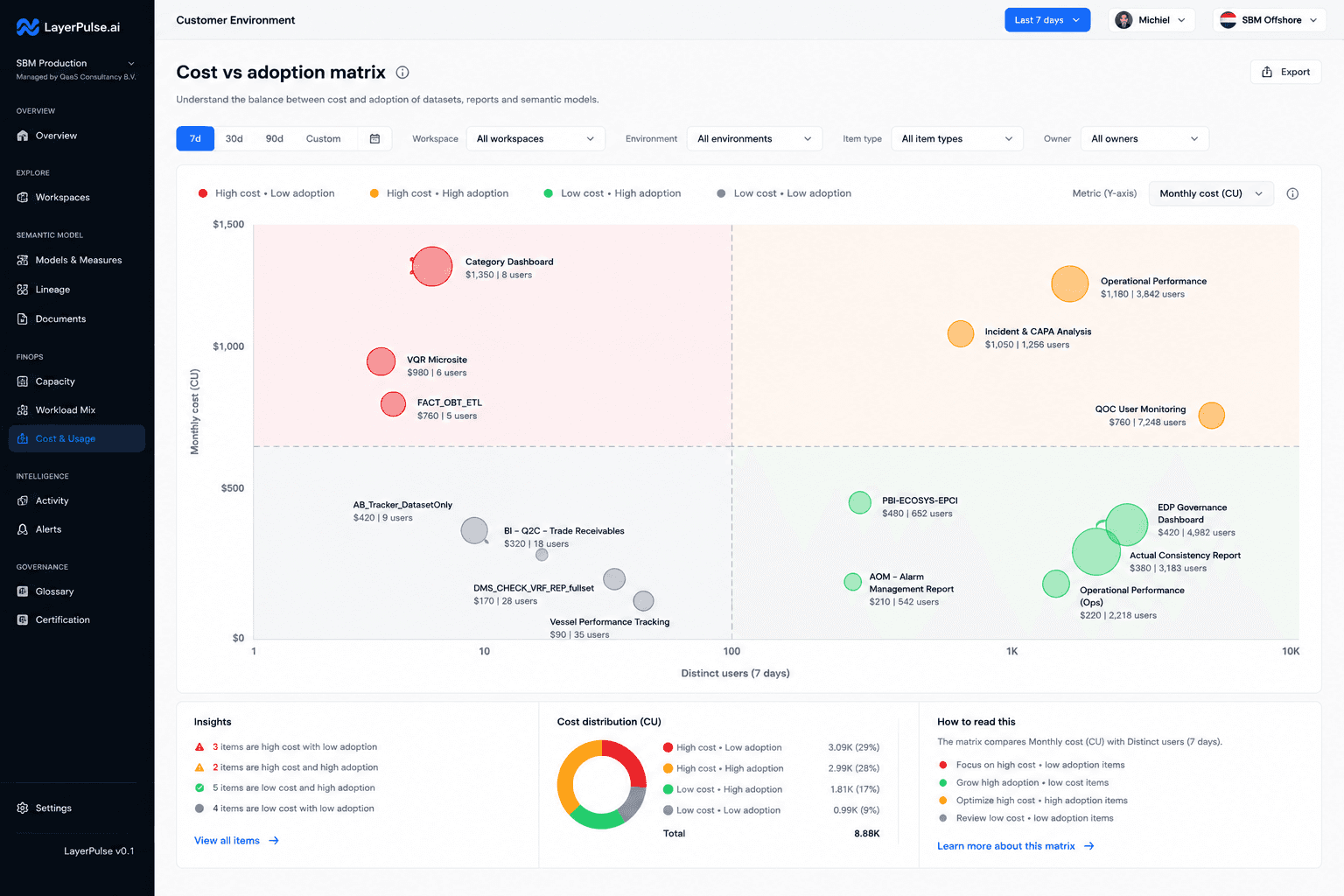Open the Overview home icon

pyautogui.click(x=23, y=136)
